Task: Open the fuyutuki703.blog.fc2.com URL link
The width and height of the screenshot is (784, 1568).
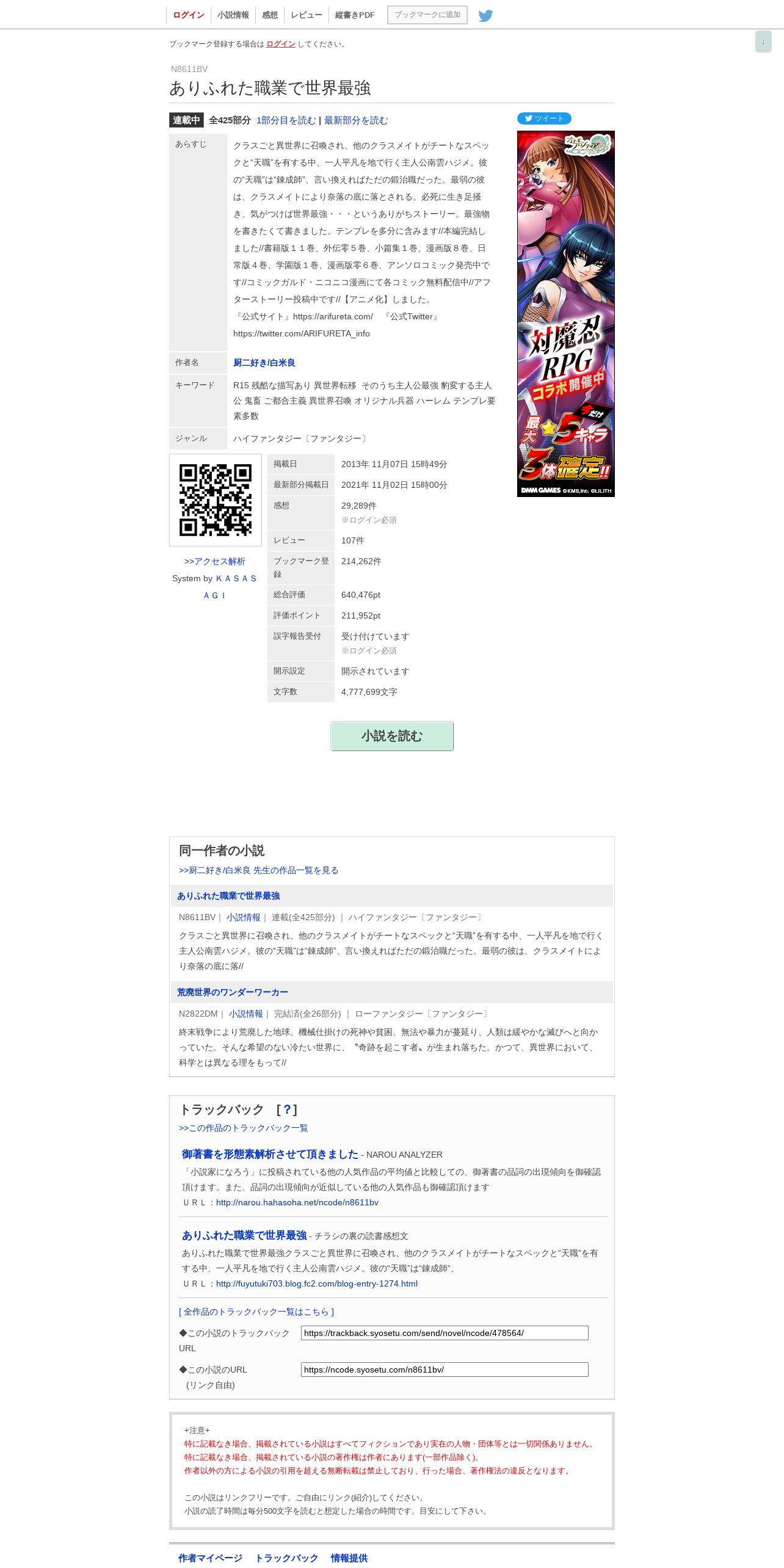Action: pyautogui.click(x=317, y=1283)
